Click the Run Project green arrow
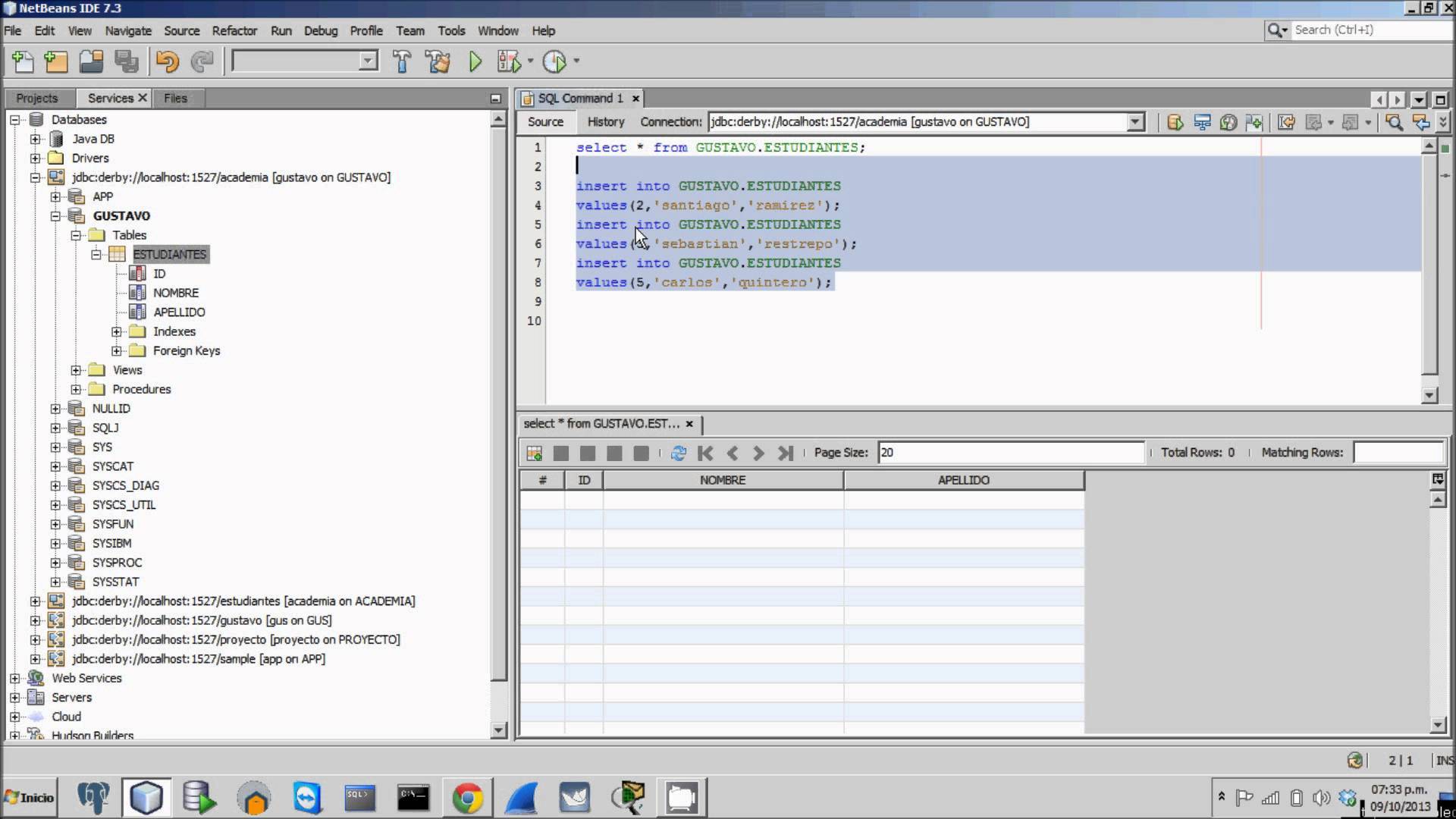 475,61
